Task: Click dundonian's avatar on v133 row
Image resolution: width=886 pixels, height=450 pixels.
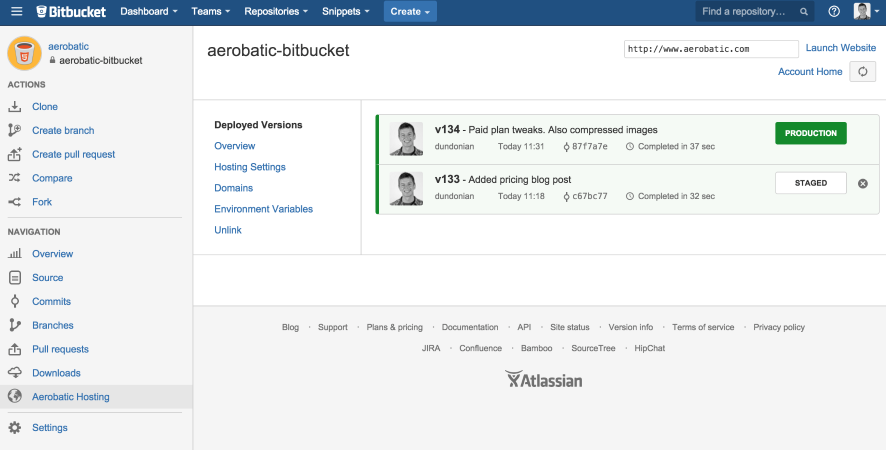Action: [406, 188]
